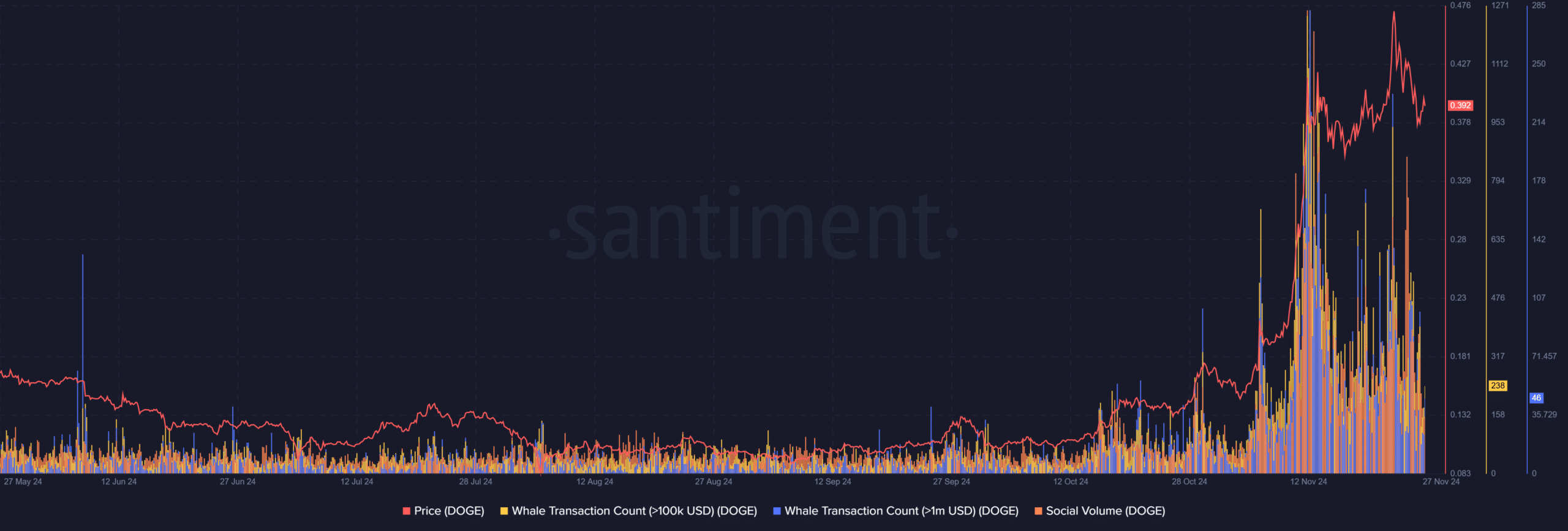Click the 0.083 price axis value
This screenshot has width=1568, height=531.
click(x=1460, y=473)
